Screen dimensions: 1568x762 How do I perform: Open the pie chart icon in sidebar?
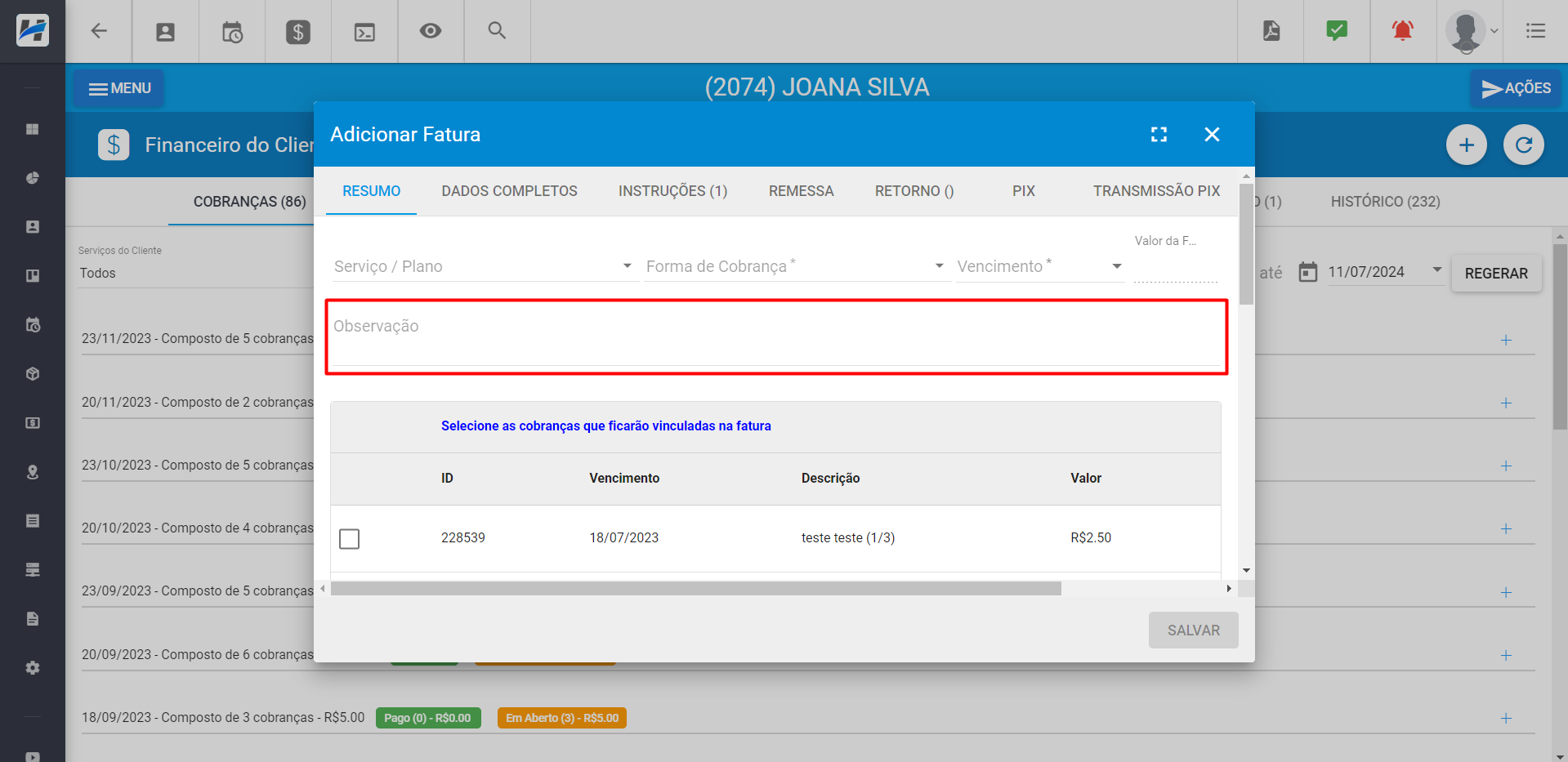33,178
